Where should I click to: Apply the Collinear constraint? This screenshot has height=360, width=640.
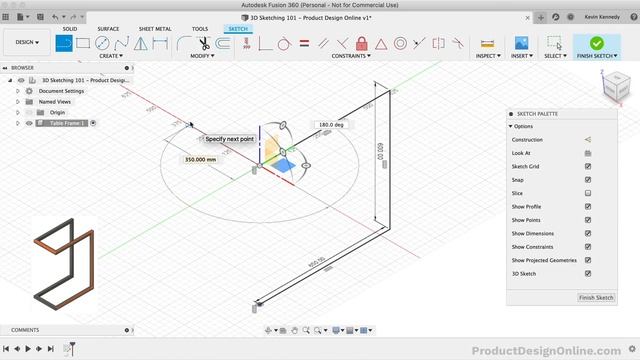point(419,43)
